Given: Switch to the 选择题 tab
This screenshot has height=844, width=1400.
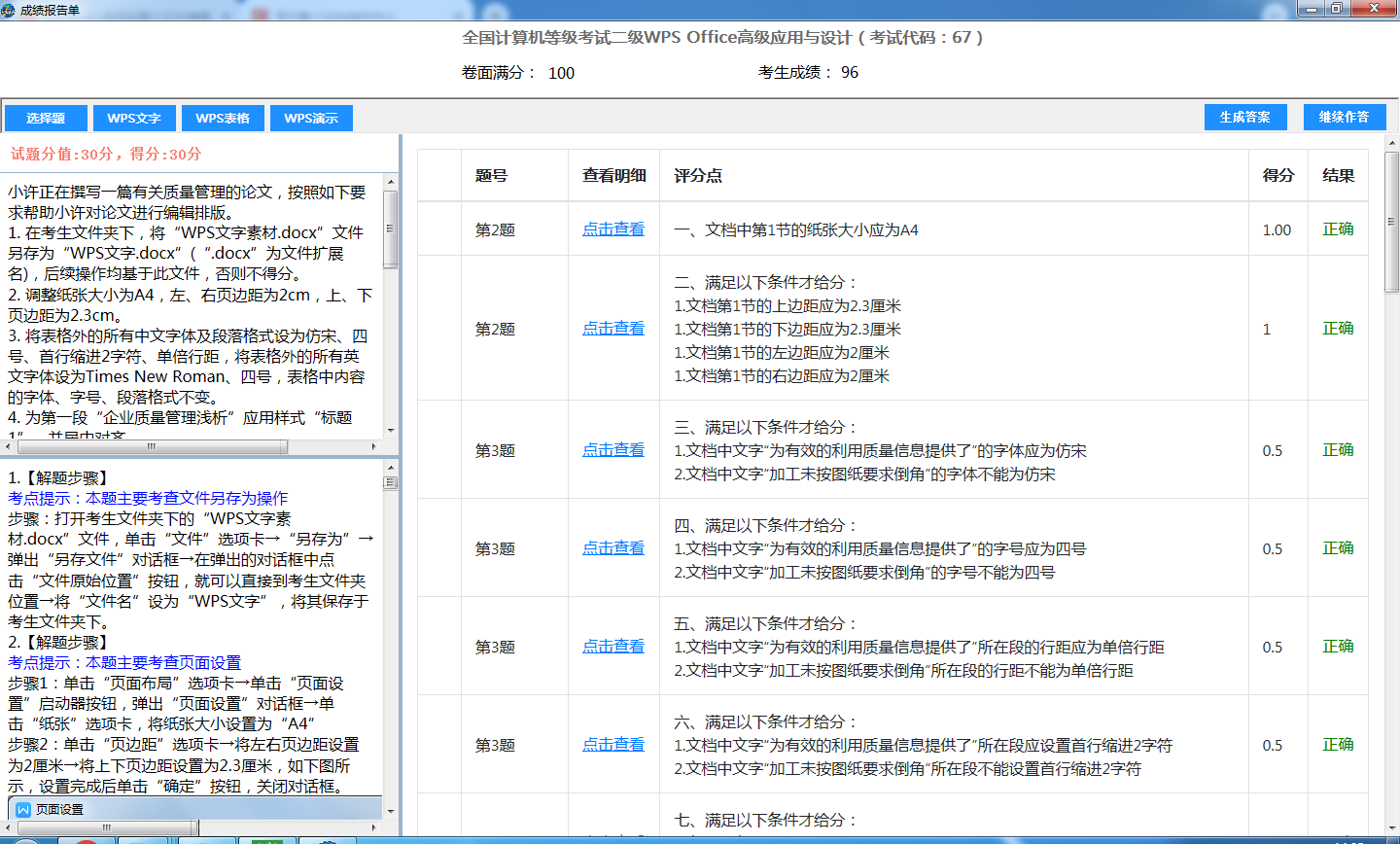Looking at the screenshot, I should pos(46,118).
